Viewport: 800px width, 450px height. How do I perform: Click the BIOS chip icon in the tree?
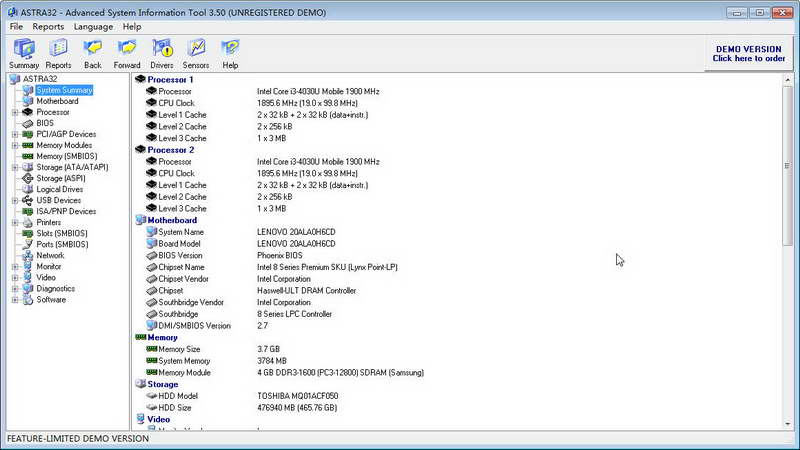pyautogui.click(x=28, y=123)
